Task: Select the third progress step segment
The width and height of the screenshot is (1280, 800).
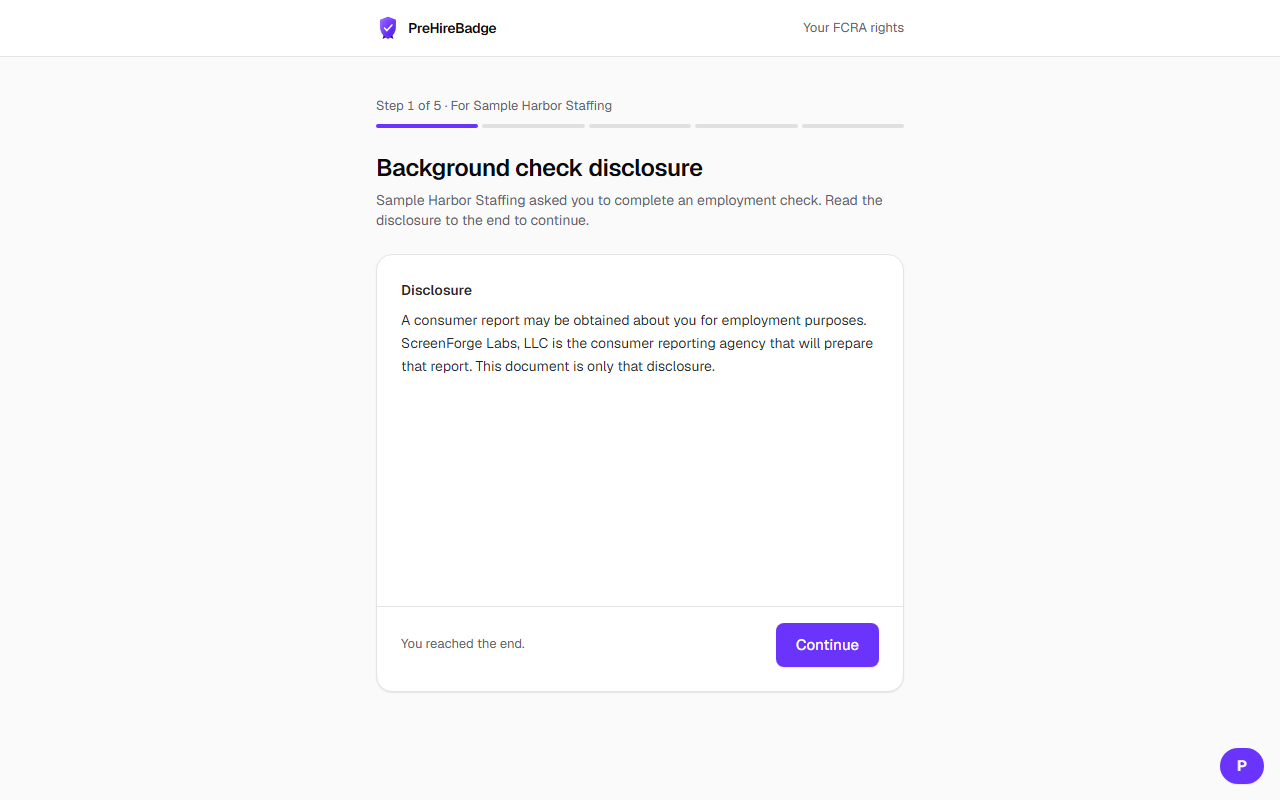Action: (640, 126)
